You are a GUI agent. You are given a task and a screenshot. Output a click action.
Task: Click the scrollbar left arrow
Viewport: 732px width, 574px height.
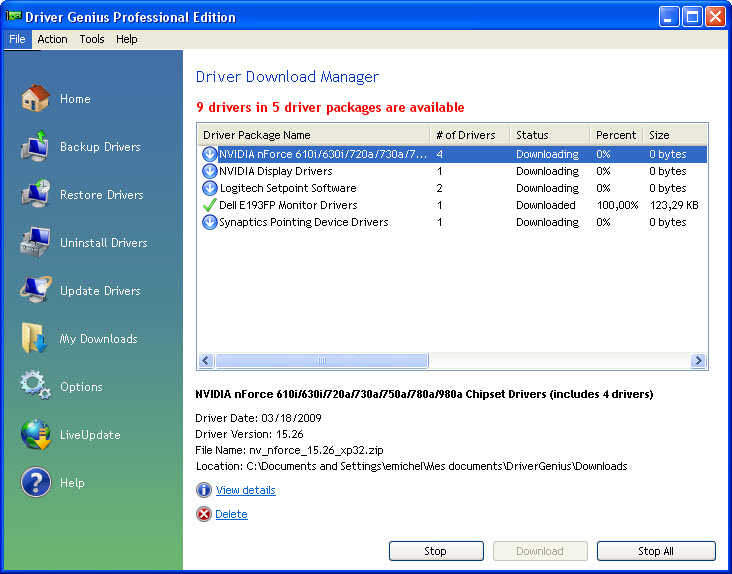[x=206, y=361]
